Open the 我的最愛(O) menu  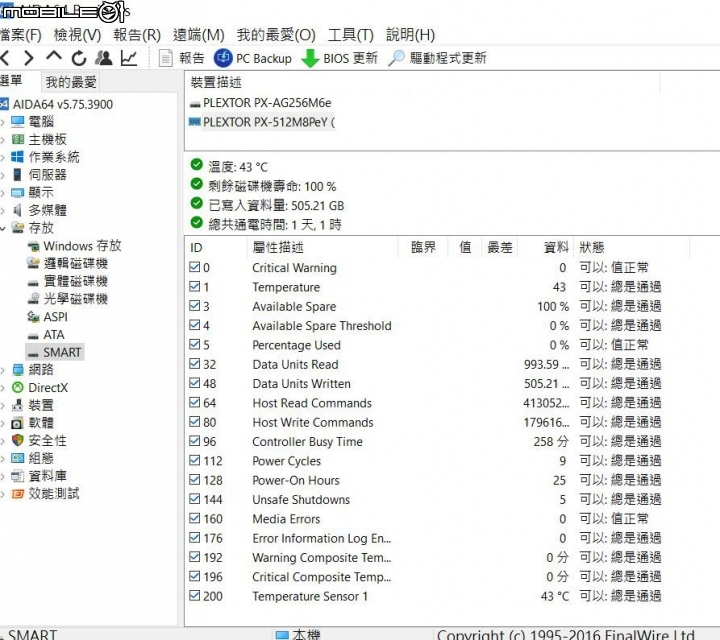tap(276, 34)
